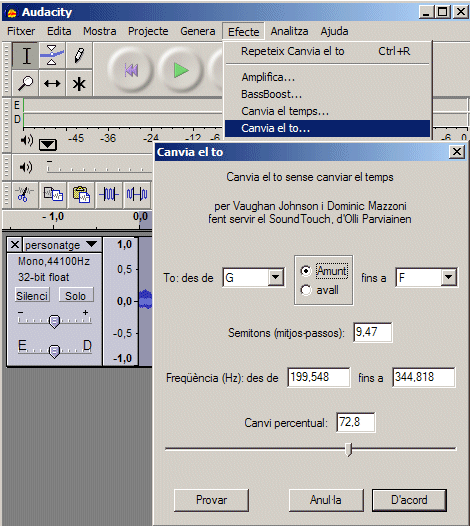Click the mixer toolbar volume speaker icon
470x526 pixels.
point(26,167)
